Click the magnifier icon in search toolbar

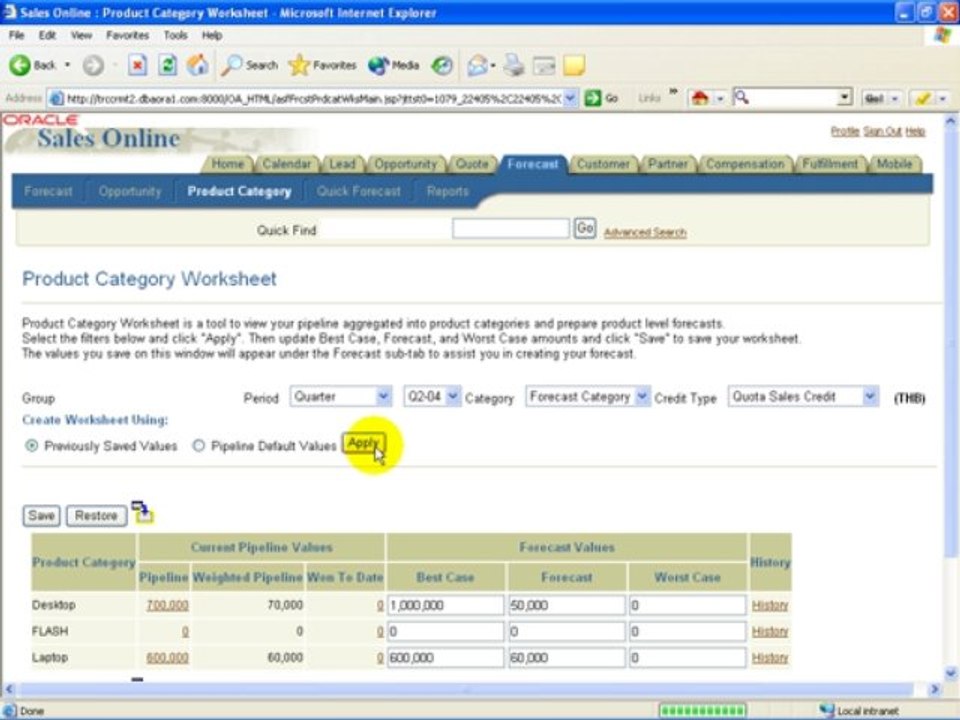(x=741, y=97)
